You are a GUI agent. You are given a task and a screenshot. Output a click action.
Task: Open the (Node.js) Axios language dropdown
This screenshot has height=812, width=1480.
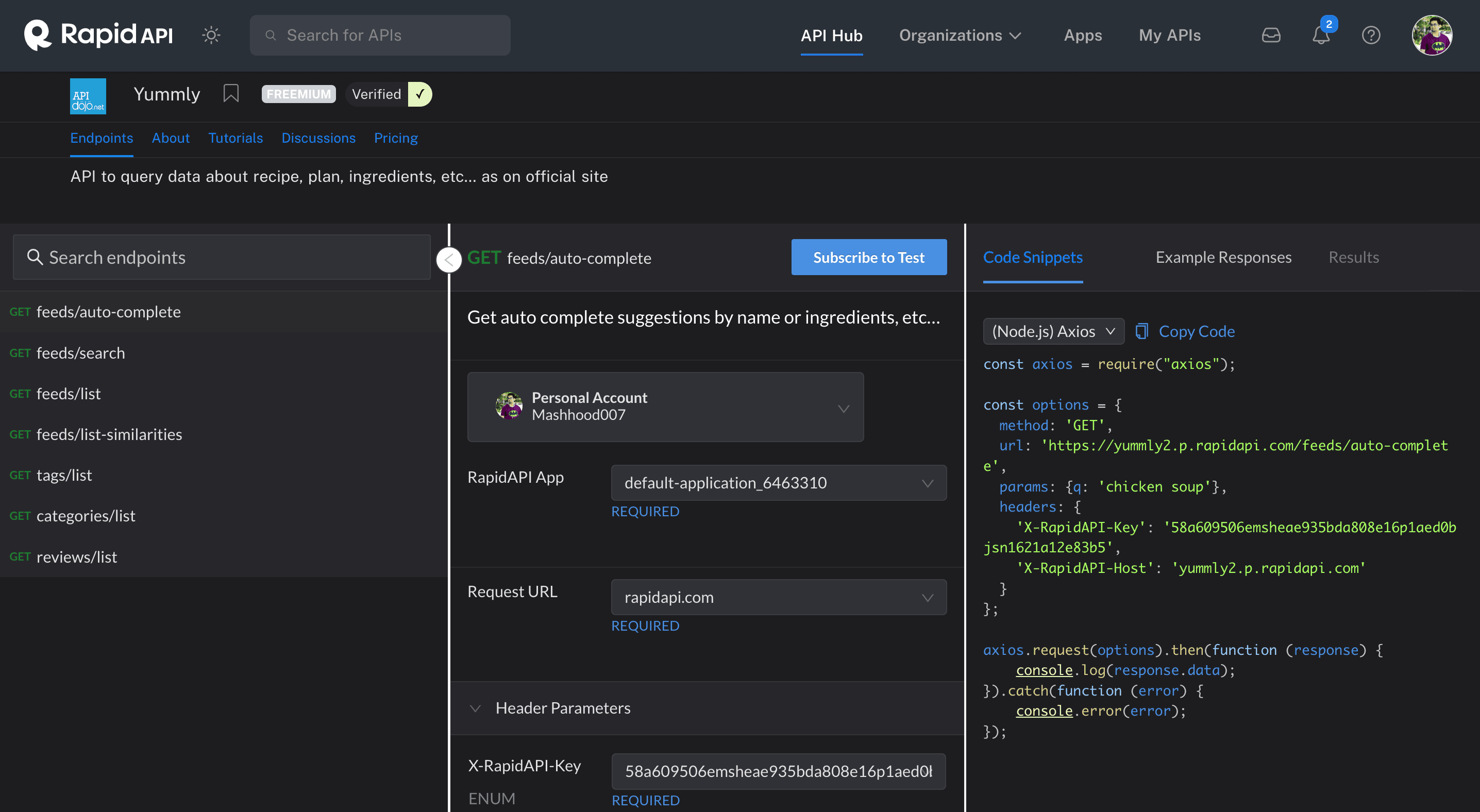click(1053, 331)
